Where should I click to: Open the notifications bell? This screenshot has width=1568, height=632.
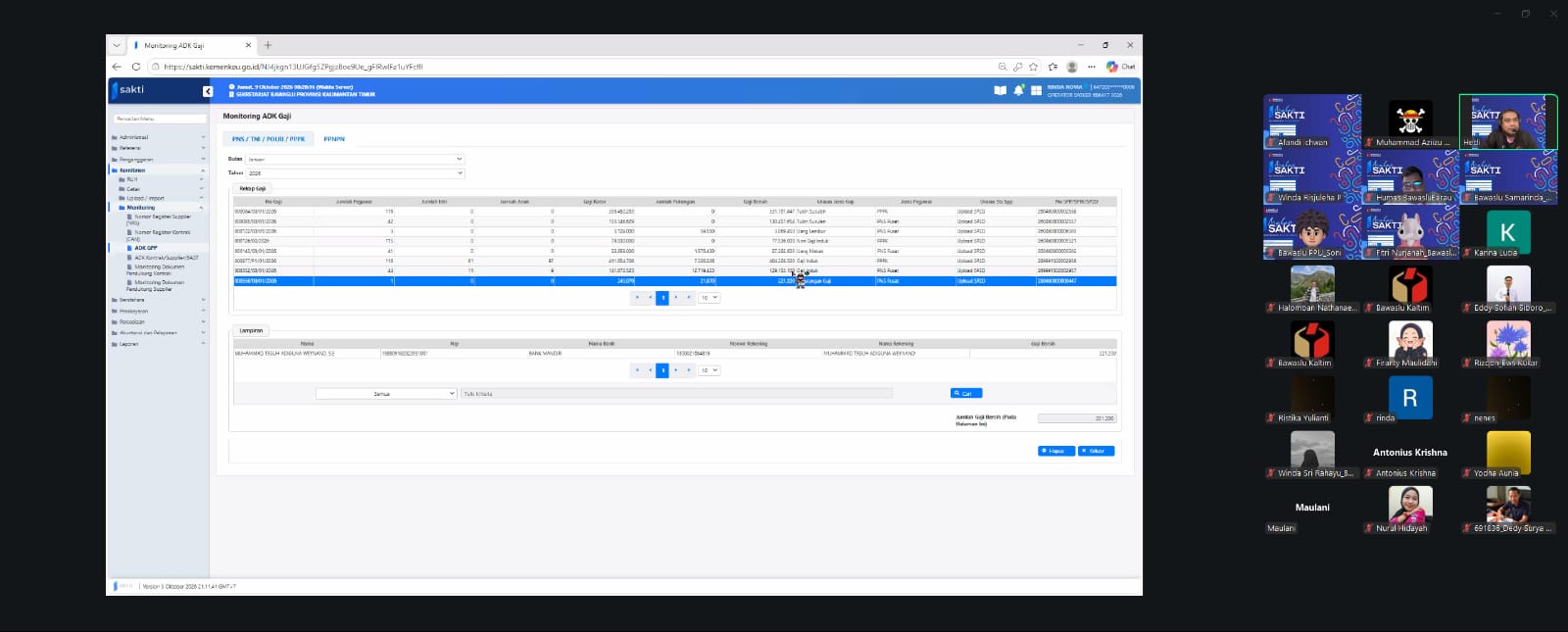click(x=1018, y=90)
